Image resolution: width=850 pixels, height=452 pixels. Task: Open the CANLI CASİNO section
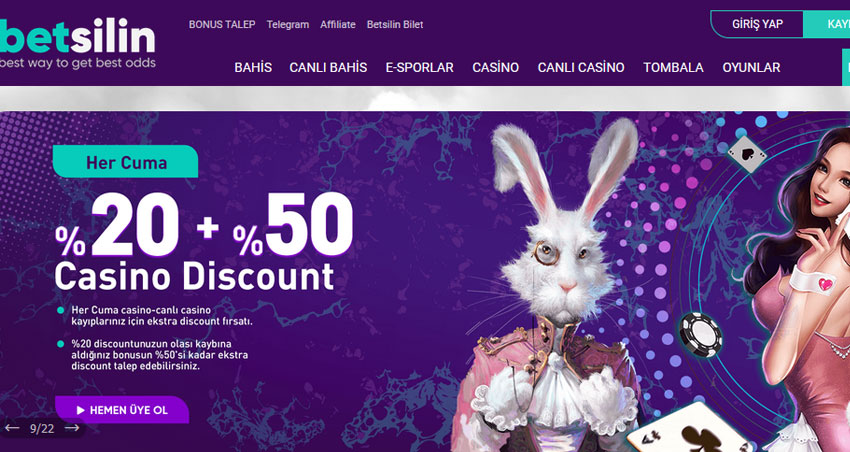pos(581,67)
